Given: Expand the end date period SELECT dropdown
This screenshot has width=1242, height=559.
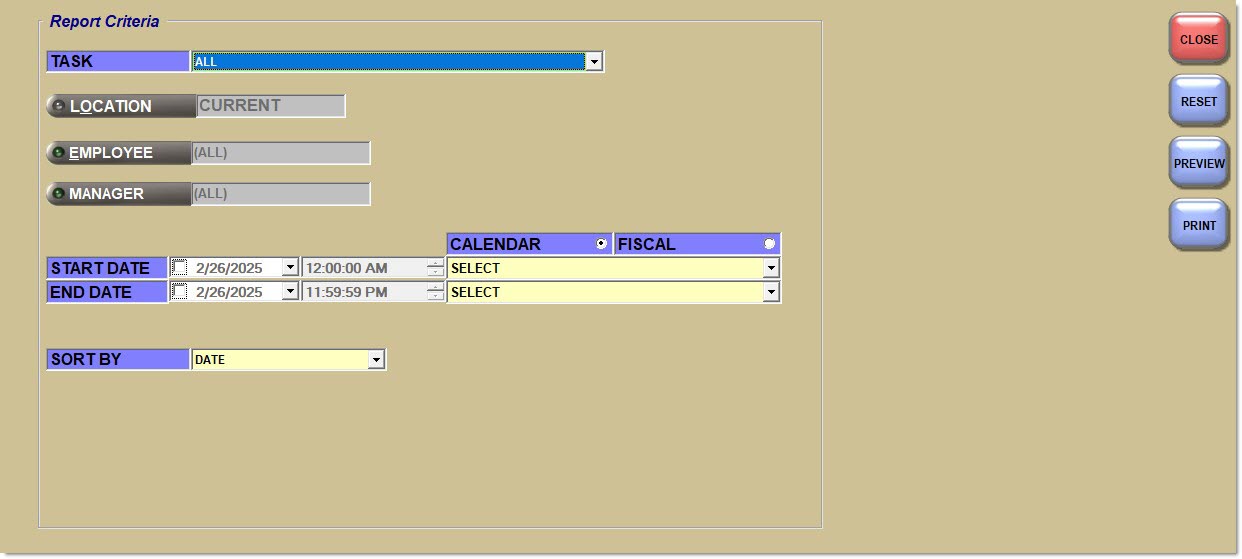Looking at the screenshot, I should click(x=770, y=292).
